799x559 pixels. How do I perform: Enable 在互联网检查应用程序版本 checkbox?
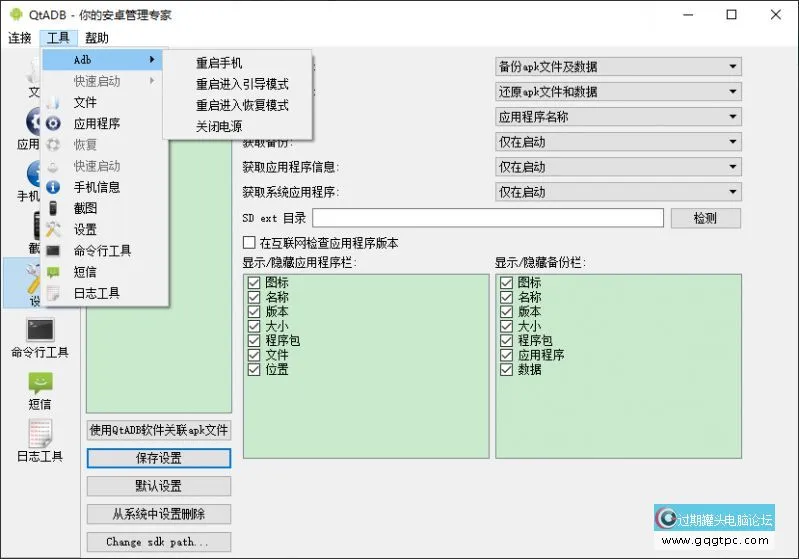click(x=250, y=243)
